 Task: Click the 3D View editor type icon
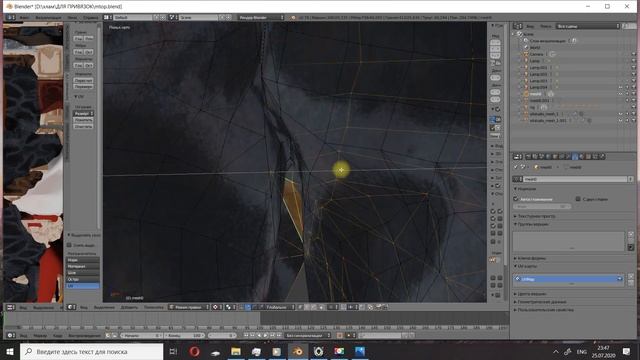click(71, 307)
